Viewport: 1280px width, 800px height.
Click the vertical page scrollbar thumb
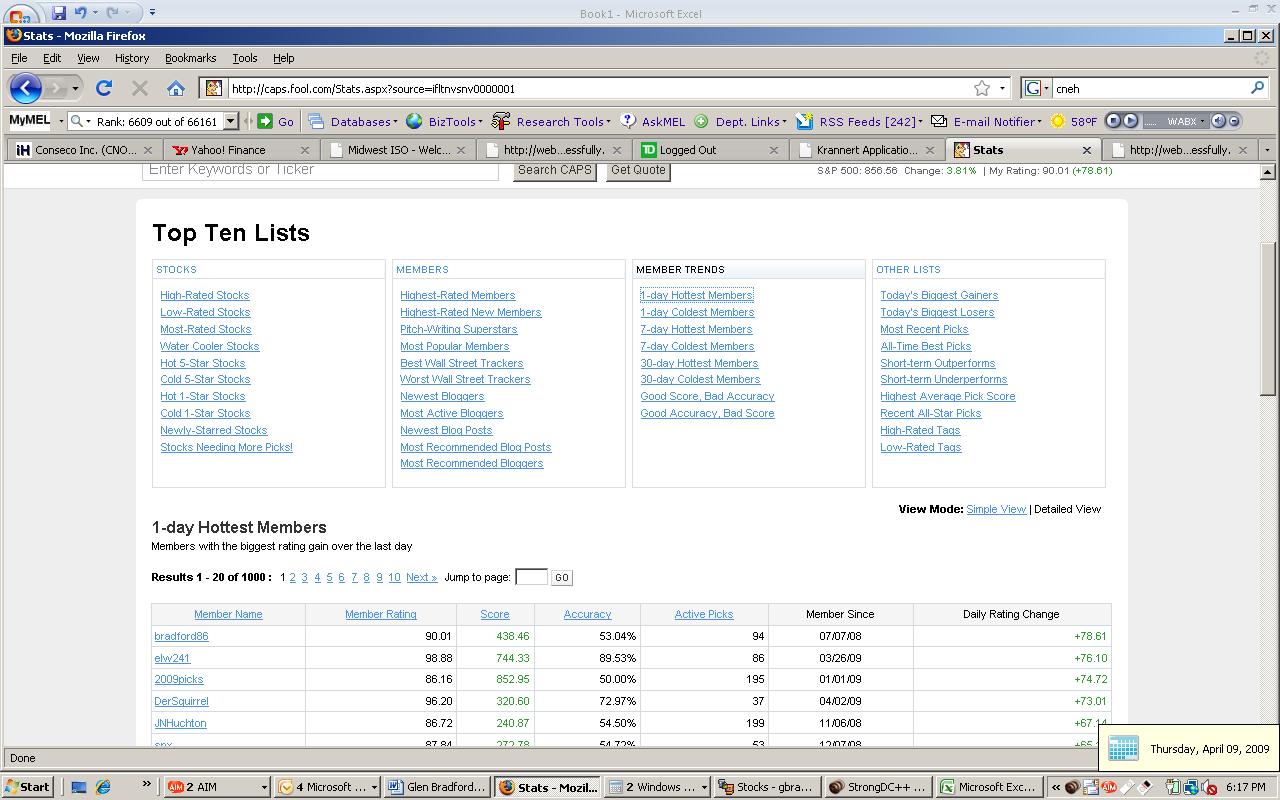(x=1267, y=318)
